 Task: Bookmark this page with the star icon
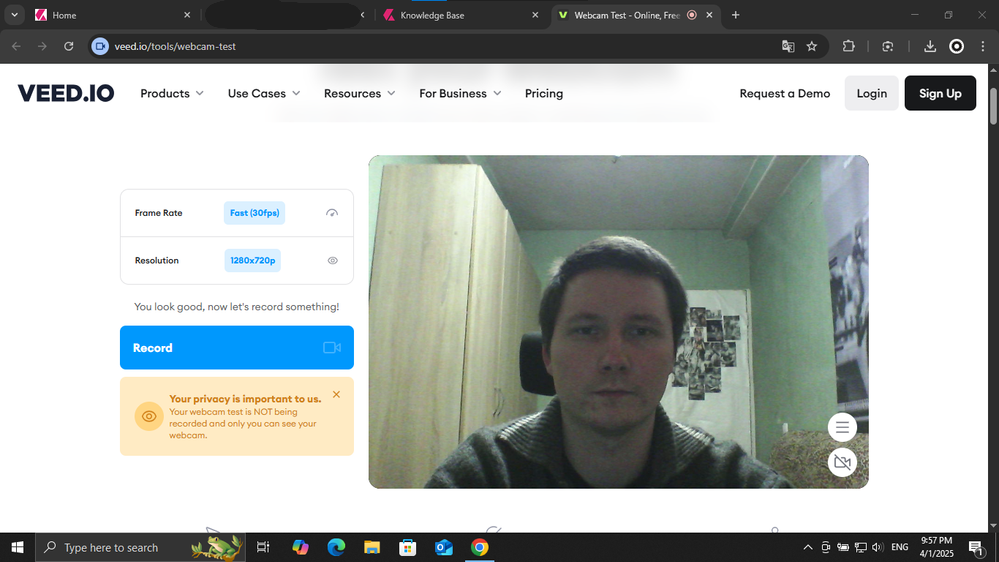coord(812,46)
